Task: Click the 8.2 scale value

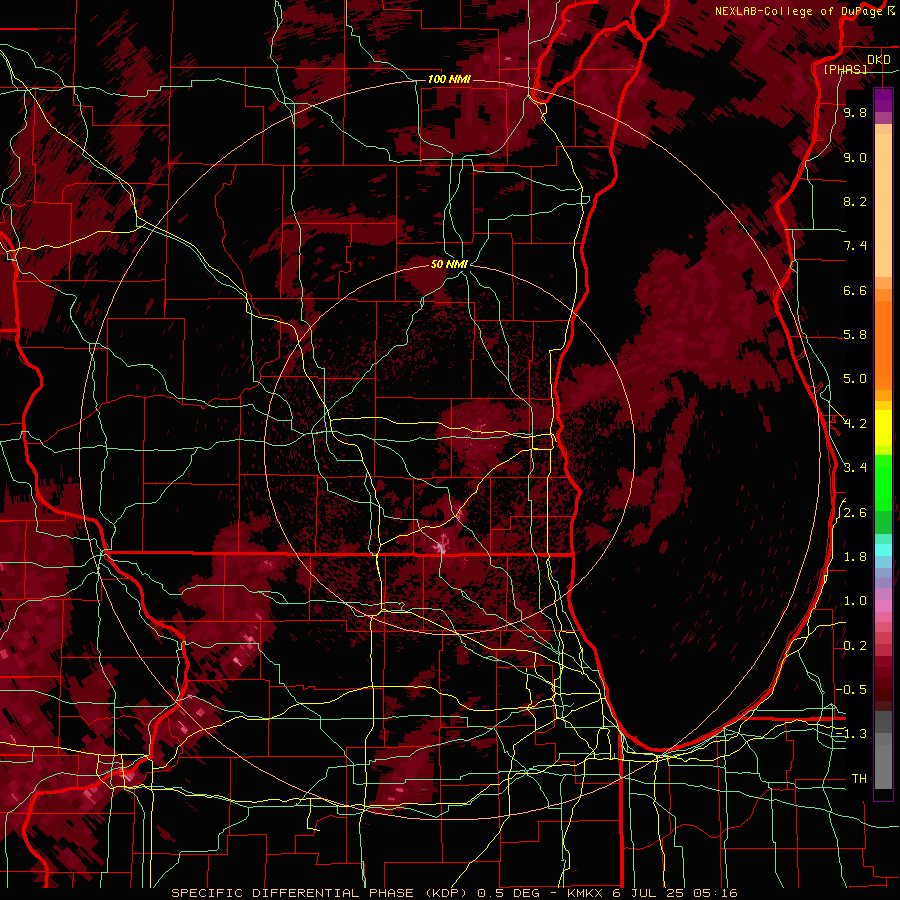Action: (x=855, y=201)
